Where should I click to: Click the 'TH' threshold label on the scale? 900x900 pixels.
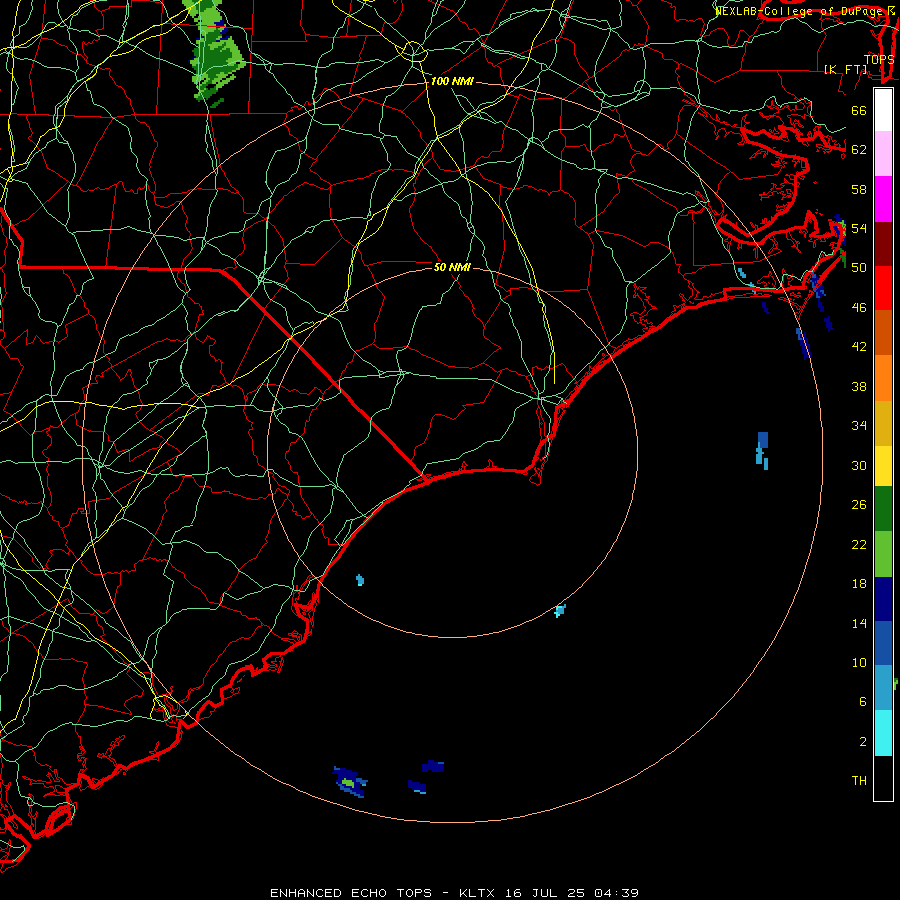tap(859, 781)
